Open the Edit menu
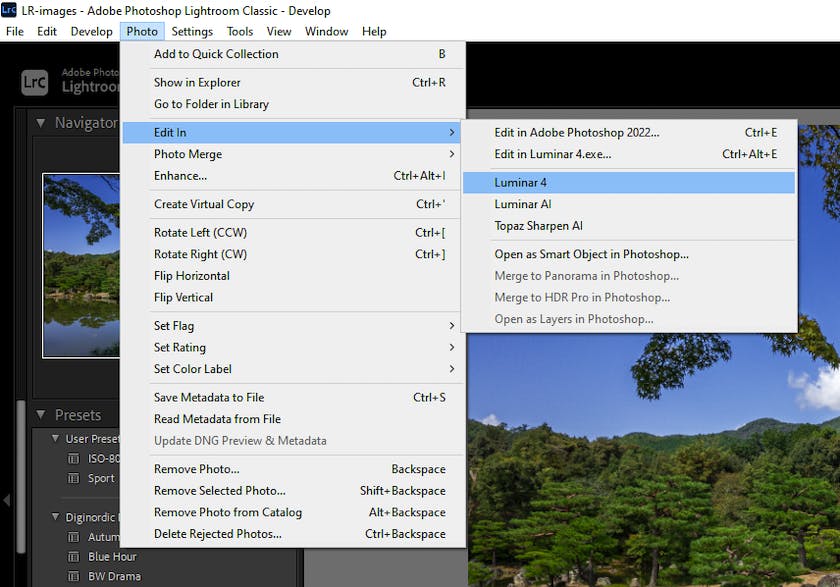Image resolution: width=840 pixels, height=587 pixels. click(47, 32)
